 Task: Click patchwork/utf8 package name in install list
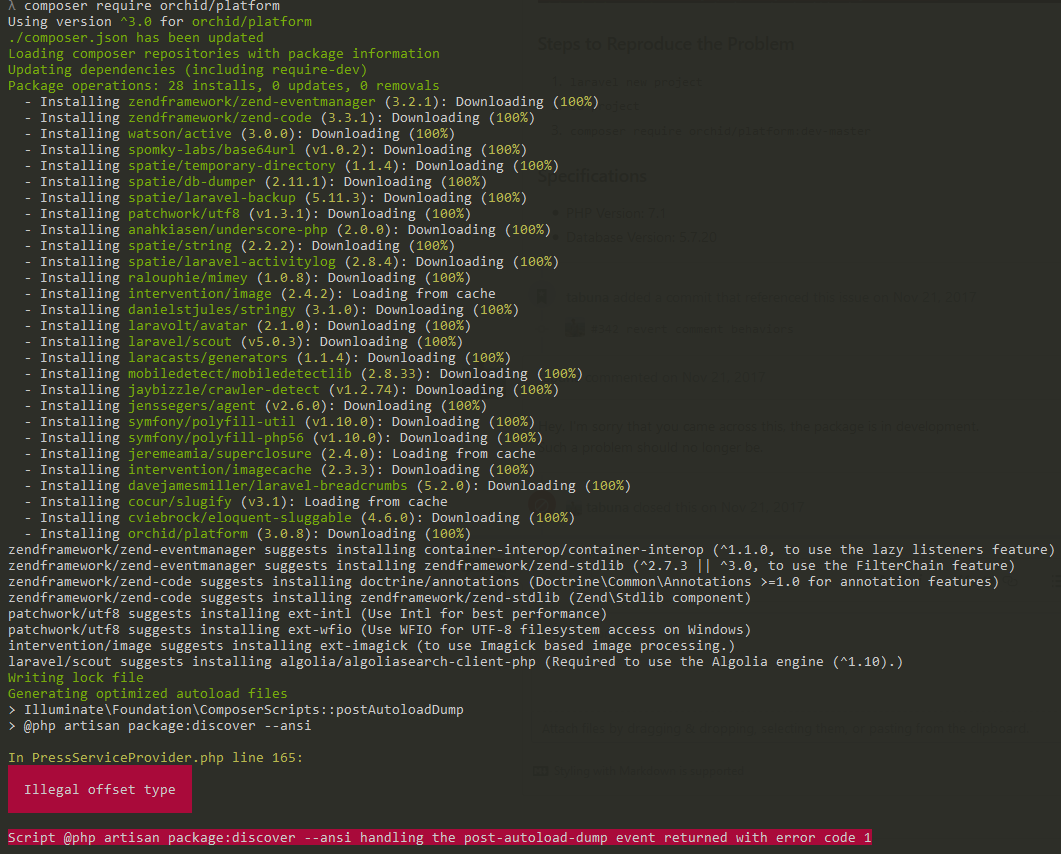[184, 214]
